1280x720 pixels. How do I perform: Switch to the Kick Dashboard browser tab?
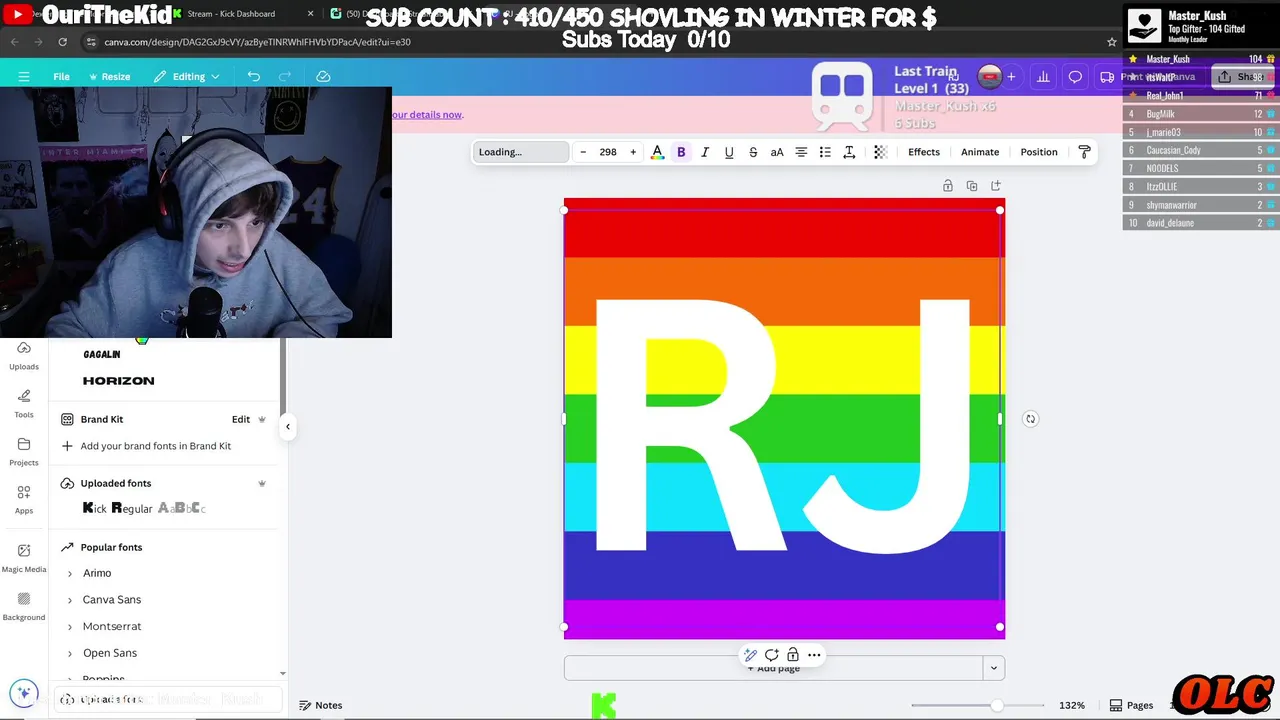[230, 14]
